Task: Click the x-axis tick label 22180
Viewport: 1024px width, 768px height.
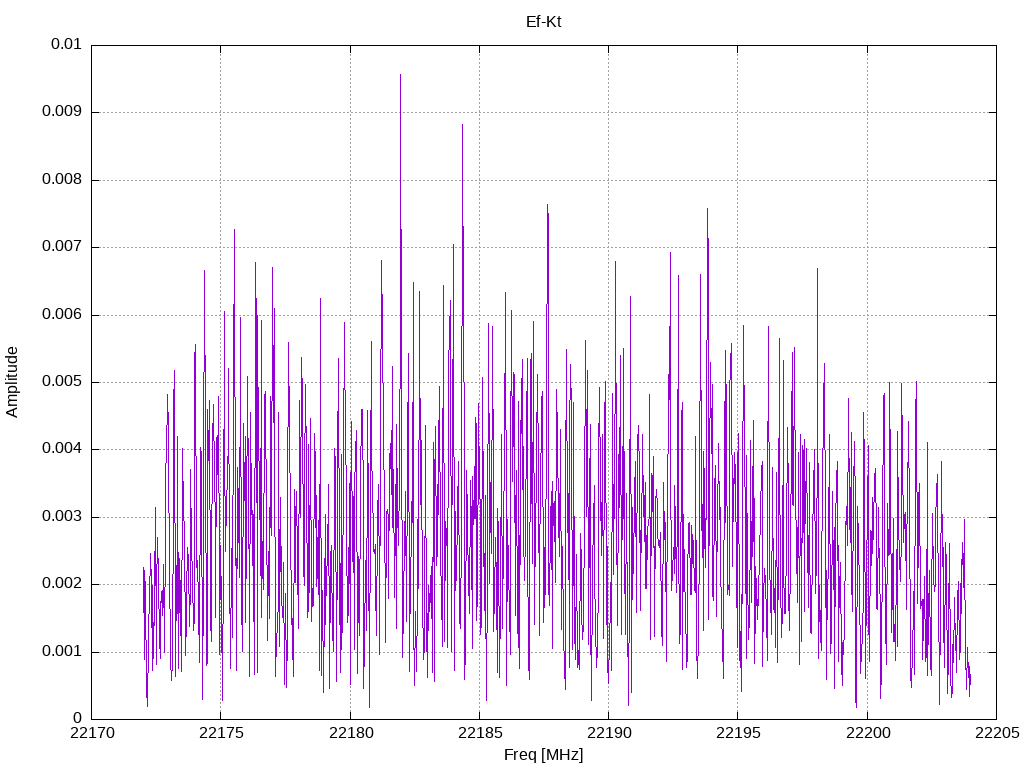Action: pyautogui.click(x=351, y=733)
